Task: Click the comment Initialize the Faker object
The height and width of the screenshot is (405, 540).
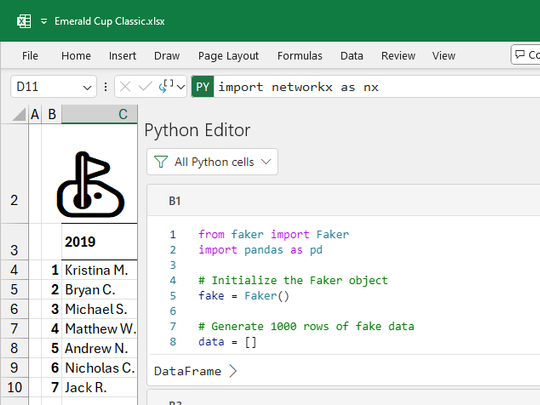Action: (x=293, y=280)
